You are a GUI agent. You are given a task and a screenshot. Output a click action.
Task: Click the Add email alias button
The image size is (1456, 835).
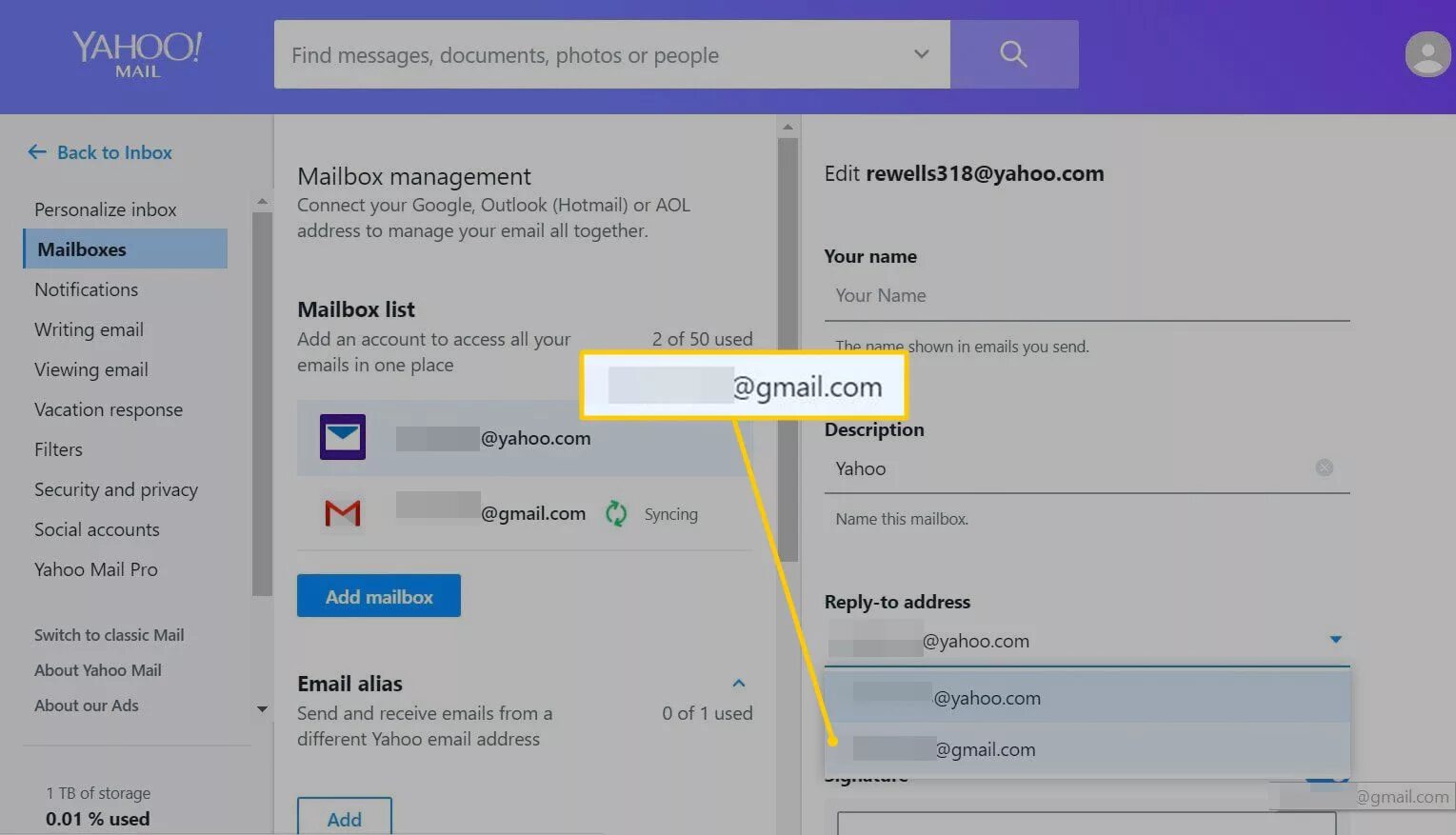tap(344, 817)
